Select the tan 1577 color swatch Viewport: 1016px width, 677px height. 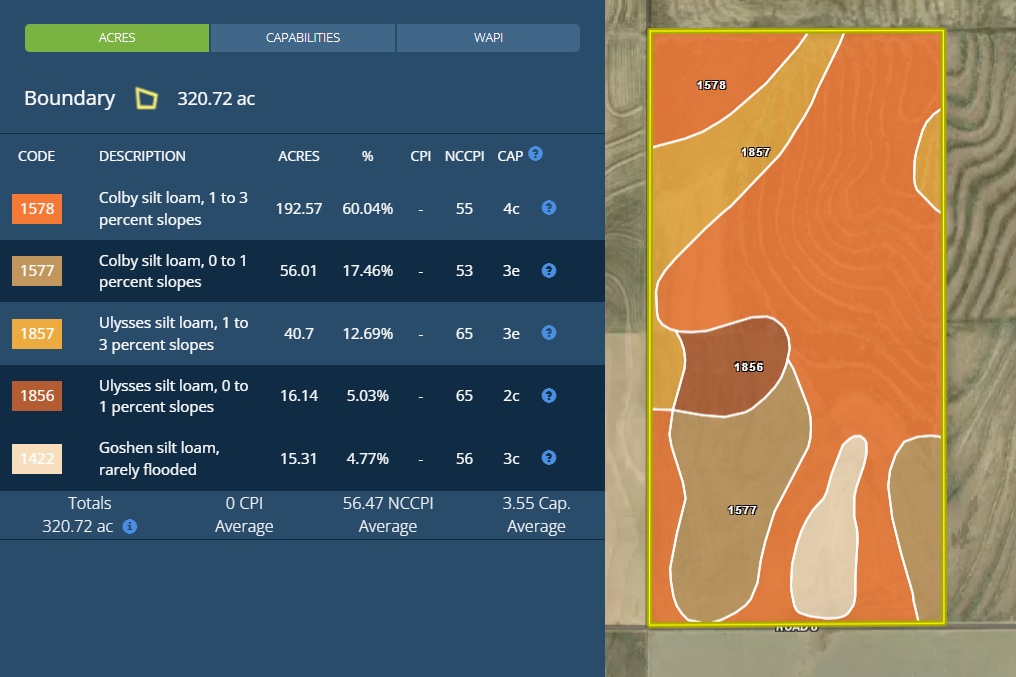tap(37, 271)
